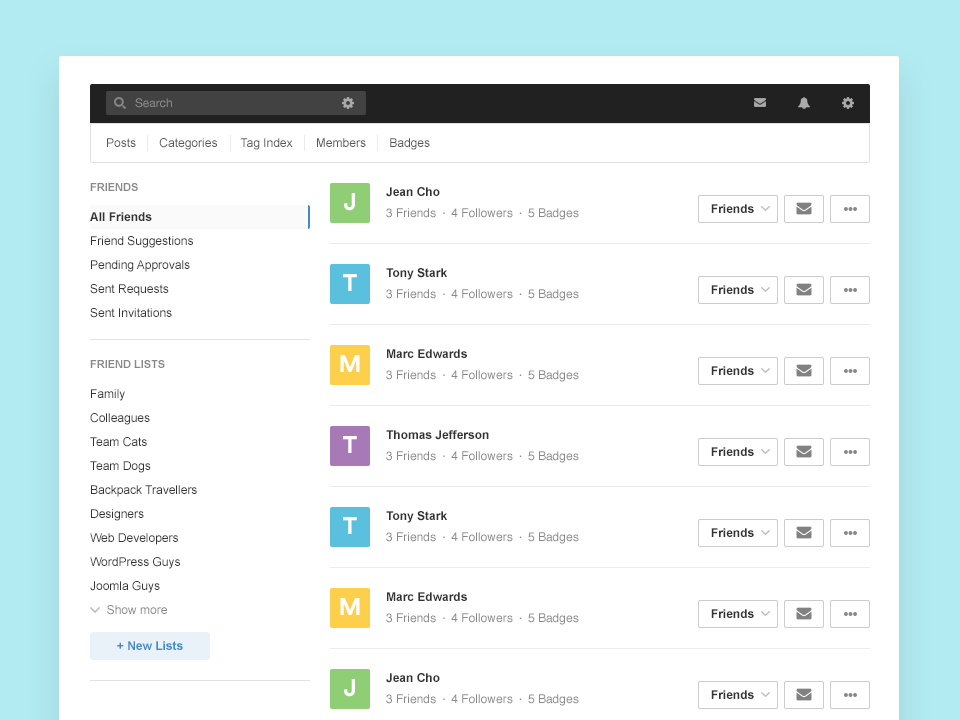Image resolution: width=960 pixels, height=720 pixels.
Task: Select Pending Approvals in the sidebar
Action: point(140,264)
